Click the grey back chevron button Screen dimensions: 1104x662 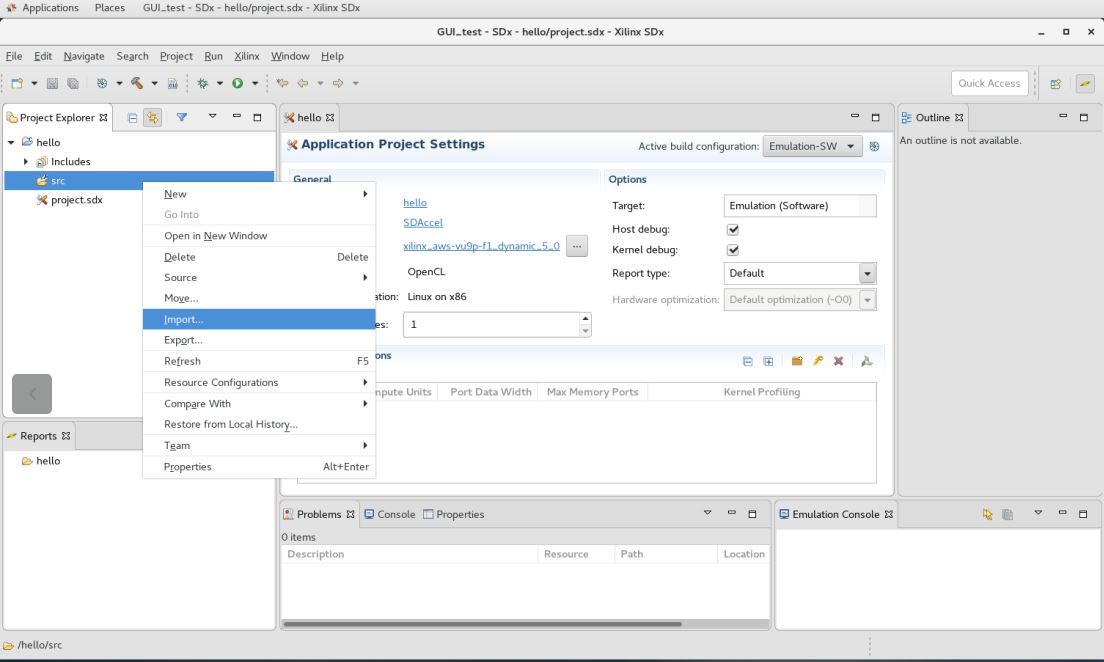click(32, 394)
